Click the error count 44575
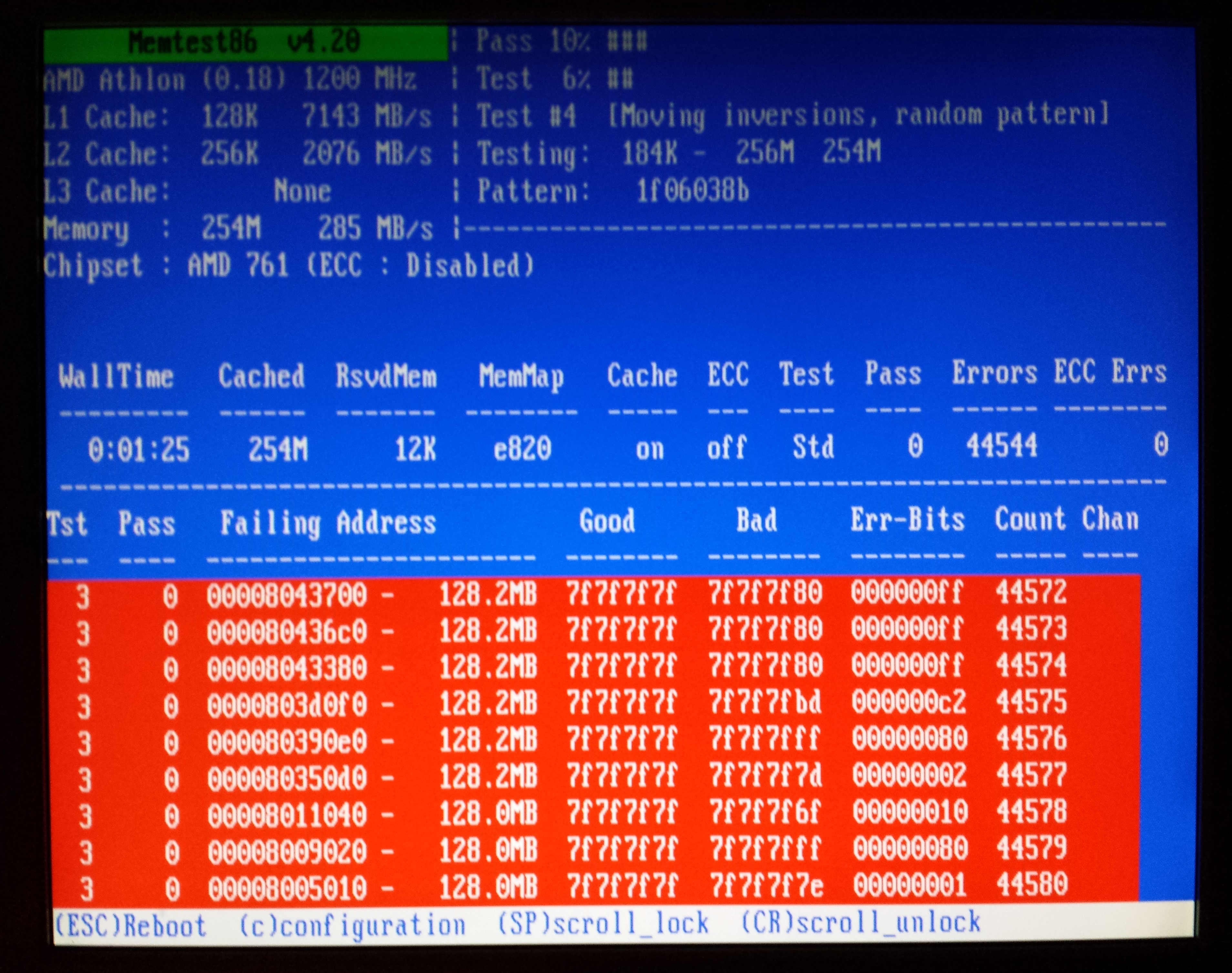 pos(1032,702)
